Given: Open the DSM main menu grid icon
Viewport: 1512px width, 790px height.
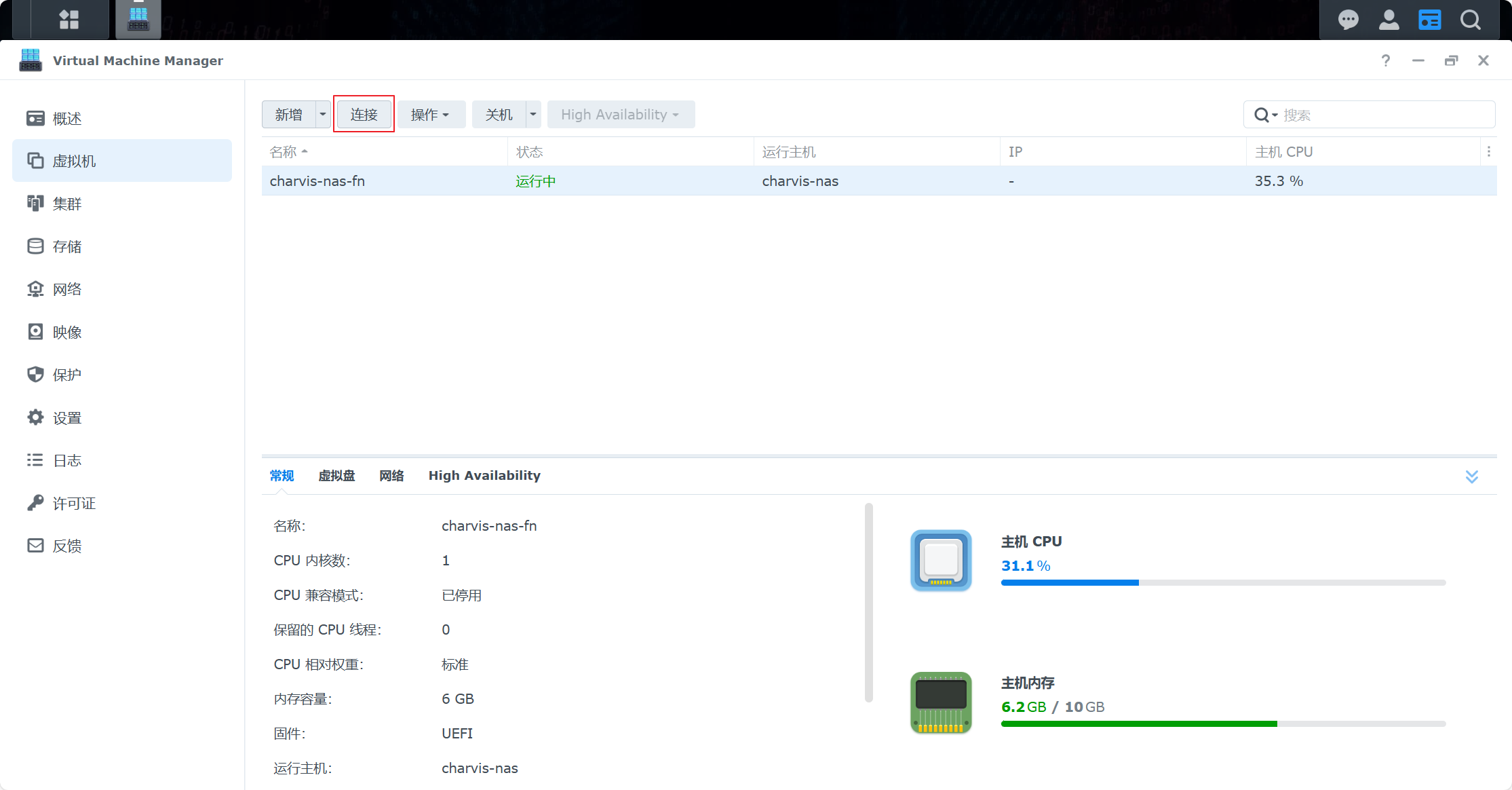Looking at the screenshot, I should tap(69, 20).
